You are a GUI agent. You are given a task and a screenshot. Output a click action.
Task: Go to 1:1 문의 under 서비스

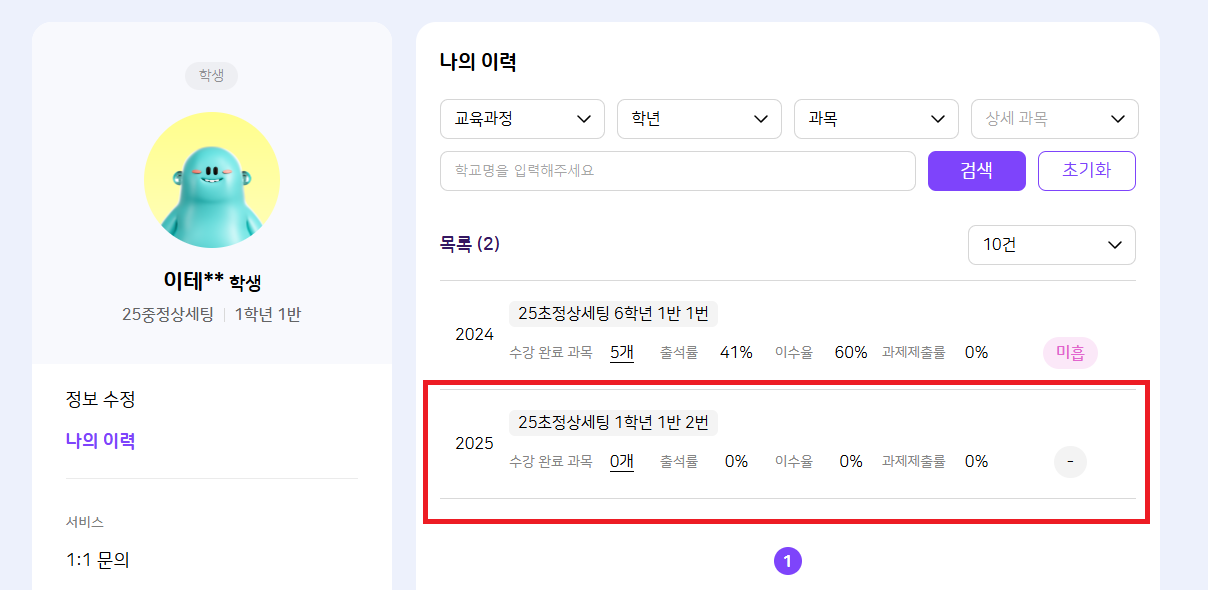(x=98, y=560)
